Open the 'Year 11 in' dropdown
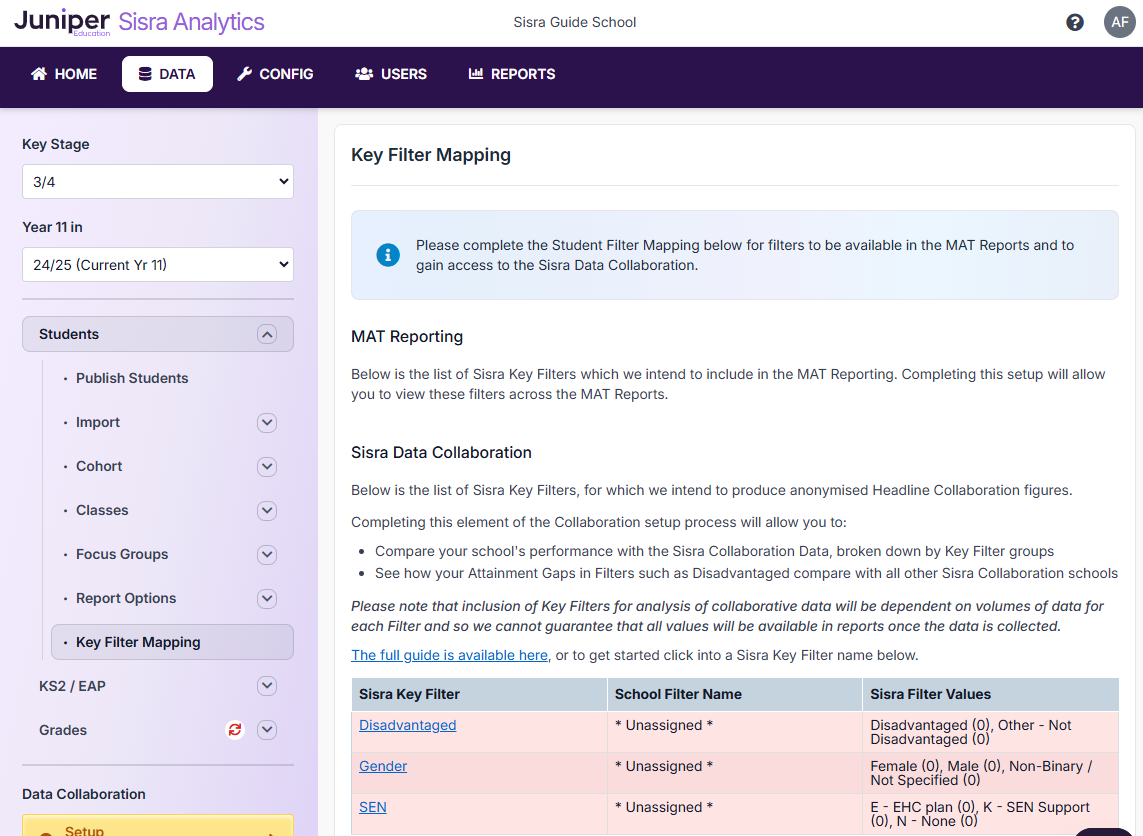The width and height of the screenshot is (1143, 836). pyautogui.click(x=157, y=264)
